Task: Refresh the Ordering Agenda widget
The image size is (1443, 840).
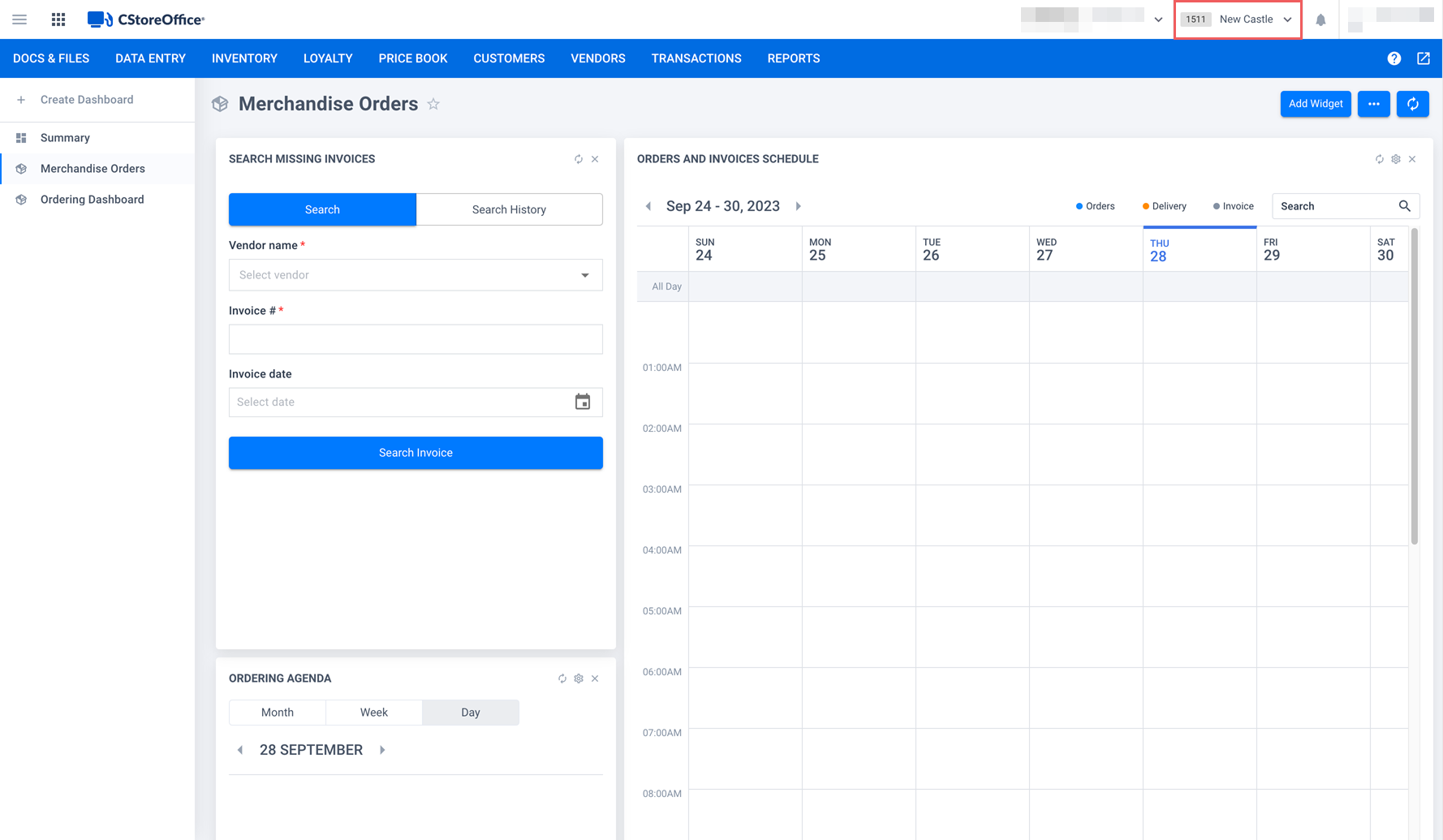Action: coord(562,678)
